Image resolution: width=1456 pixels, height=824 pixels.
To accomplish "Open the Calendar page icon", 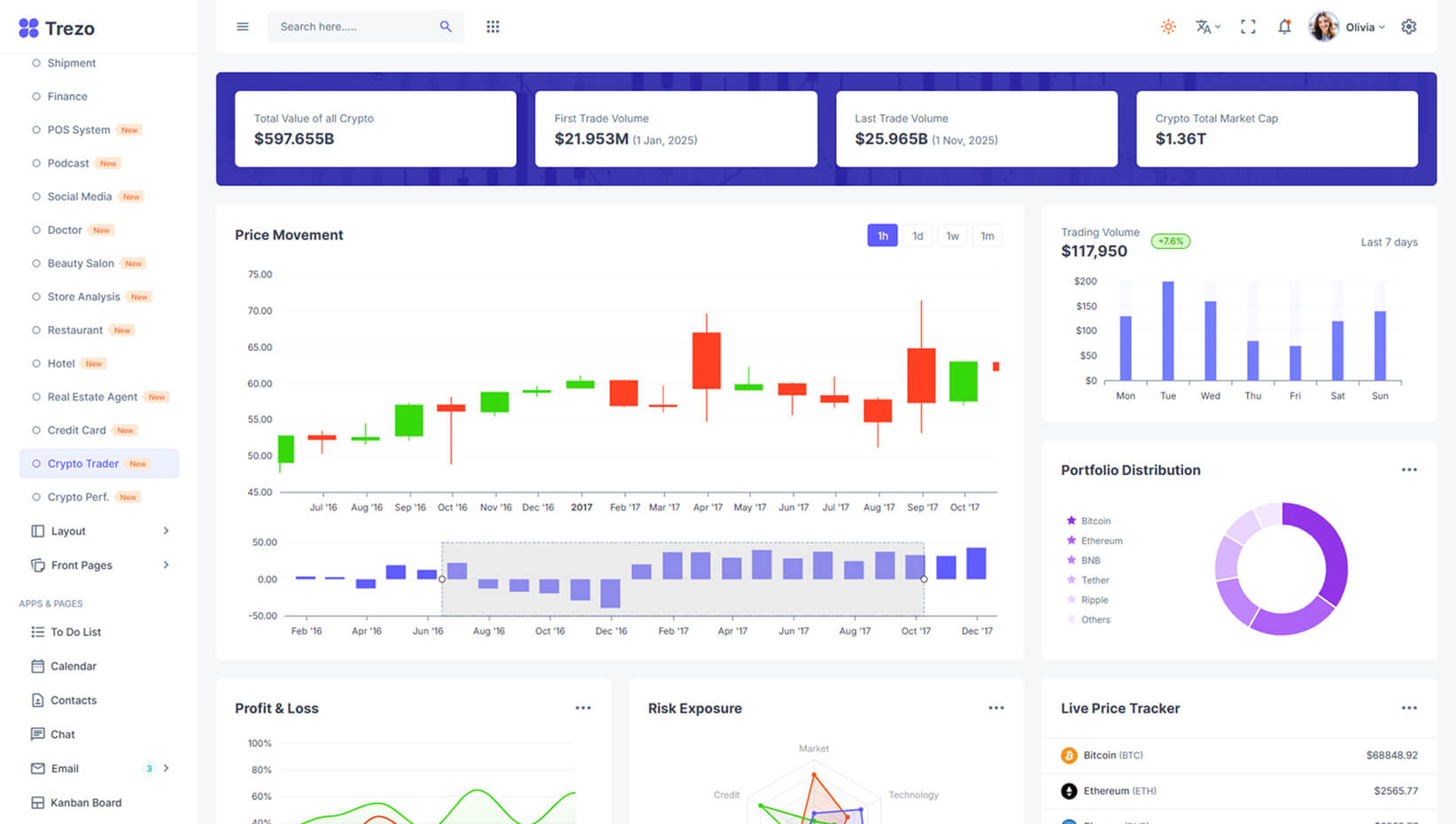I will click(38, 666).
